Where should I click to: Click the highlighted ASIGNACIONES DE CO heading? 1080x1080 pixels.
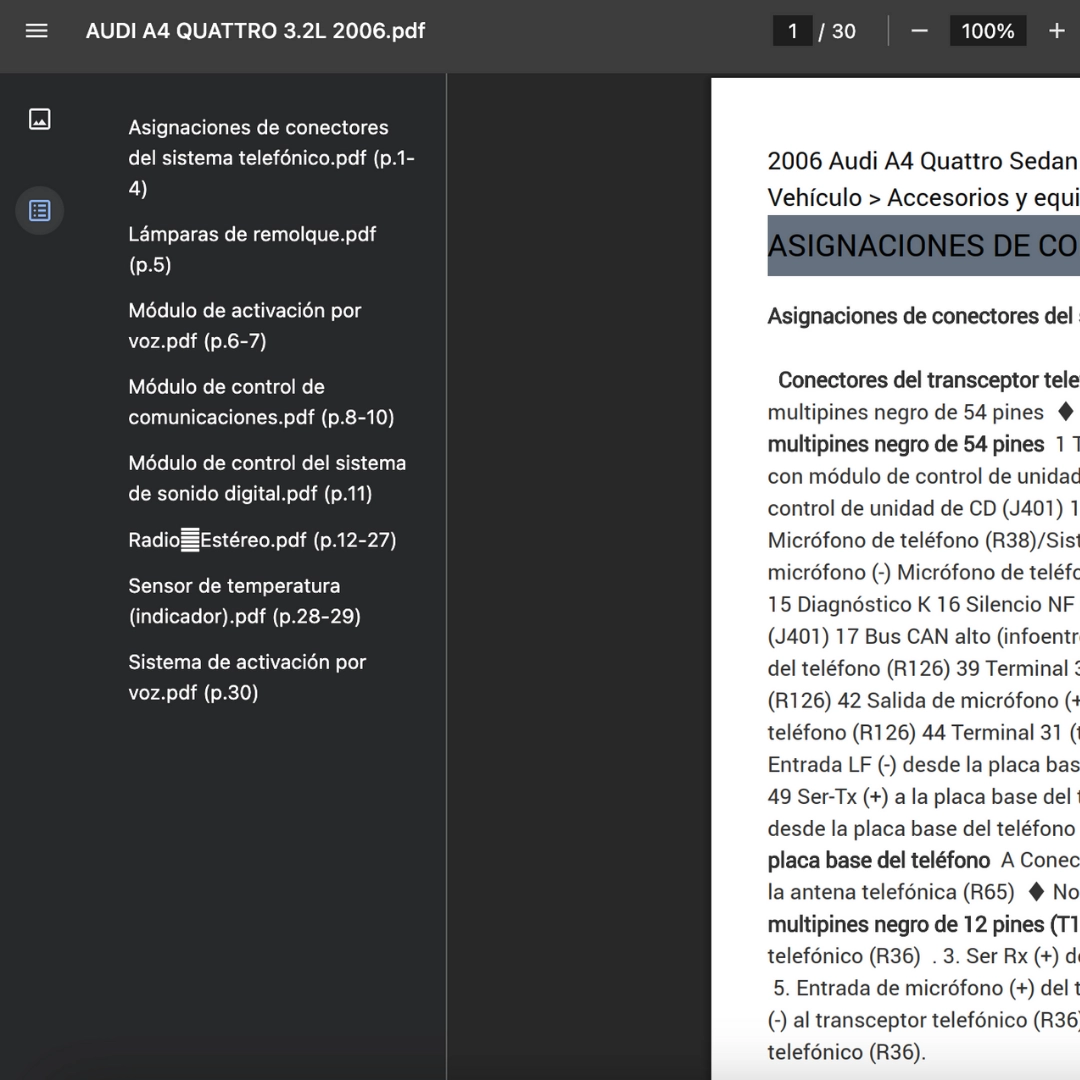[x=924, y=246]
